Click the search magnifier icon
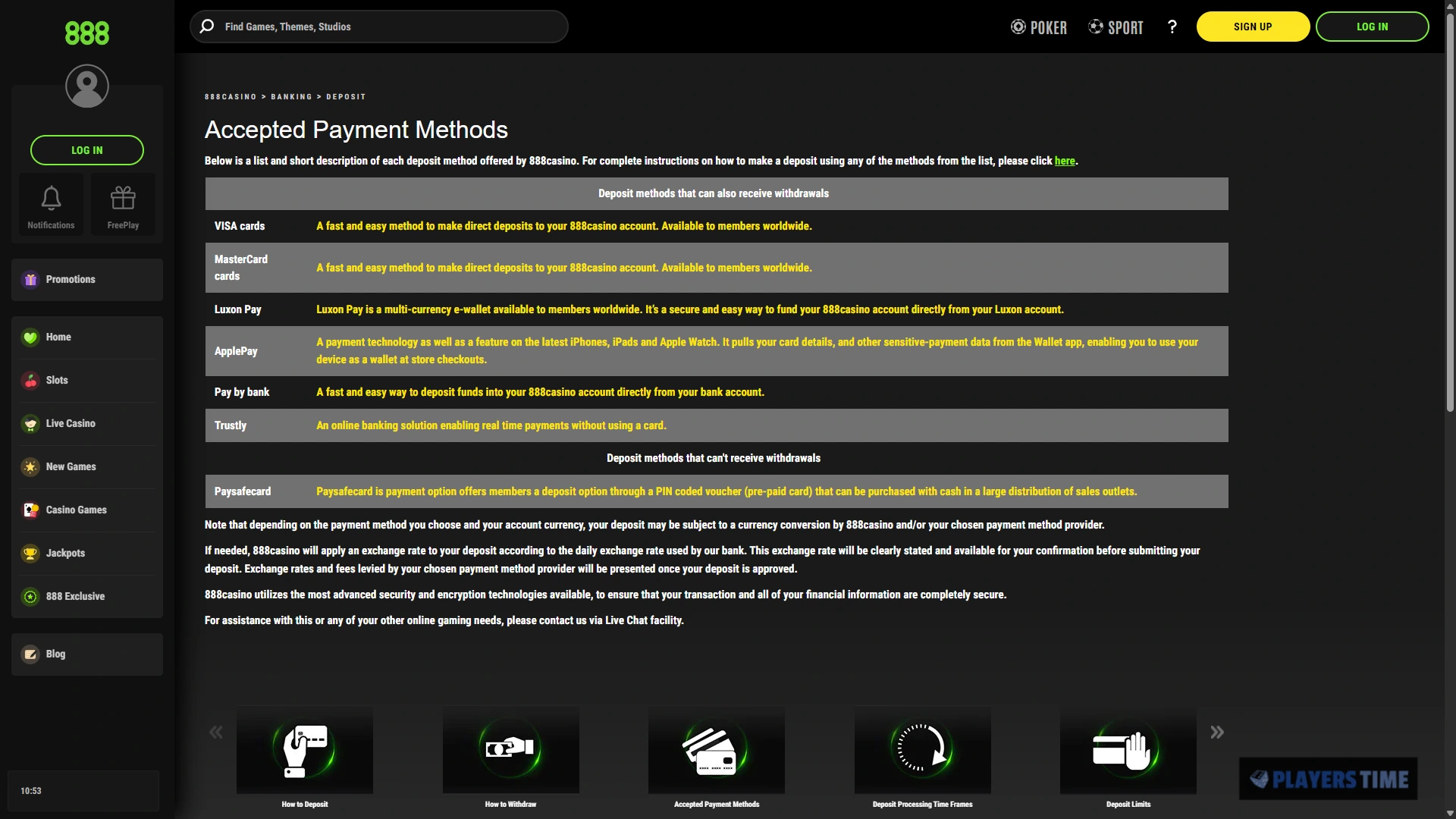This screenshot has width=1456, height=819. point(206,27)
